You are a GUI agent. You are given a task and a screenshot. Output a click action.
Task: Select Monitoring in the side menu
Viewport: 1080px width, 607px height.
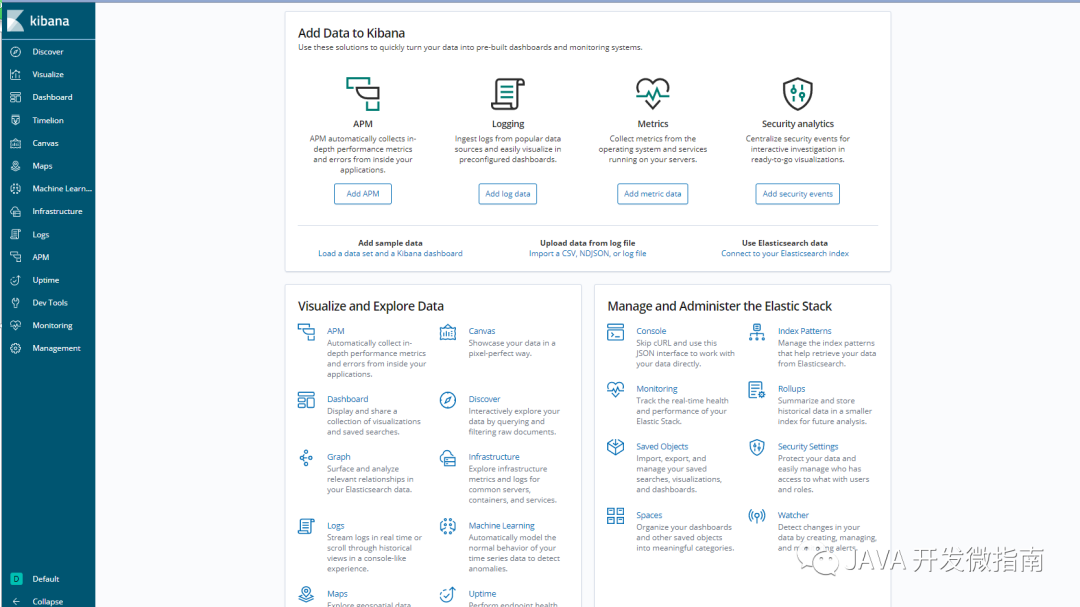pyautogui.click(x=52, y=325)
